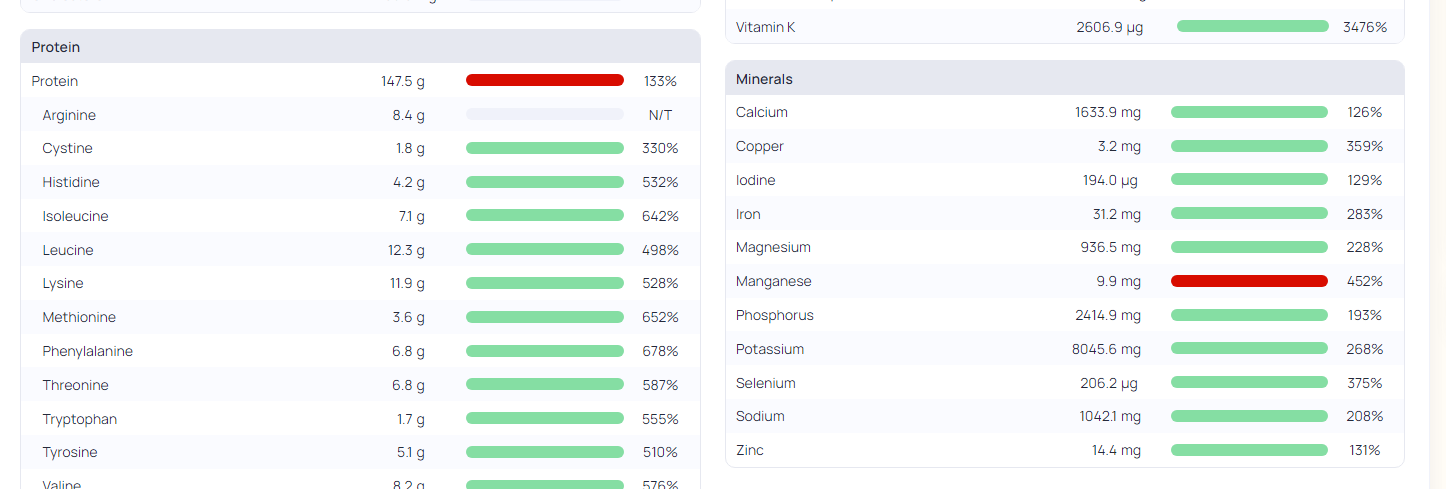Click Tryptophan's green progress bar
The image size is (1446, 489).
pyautogui.click(x=545, y=419)
